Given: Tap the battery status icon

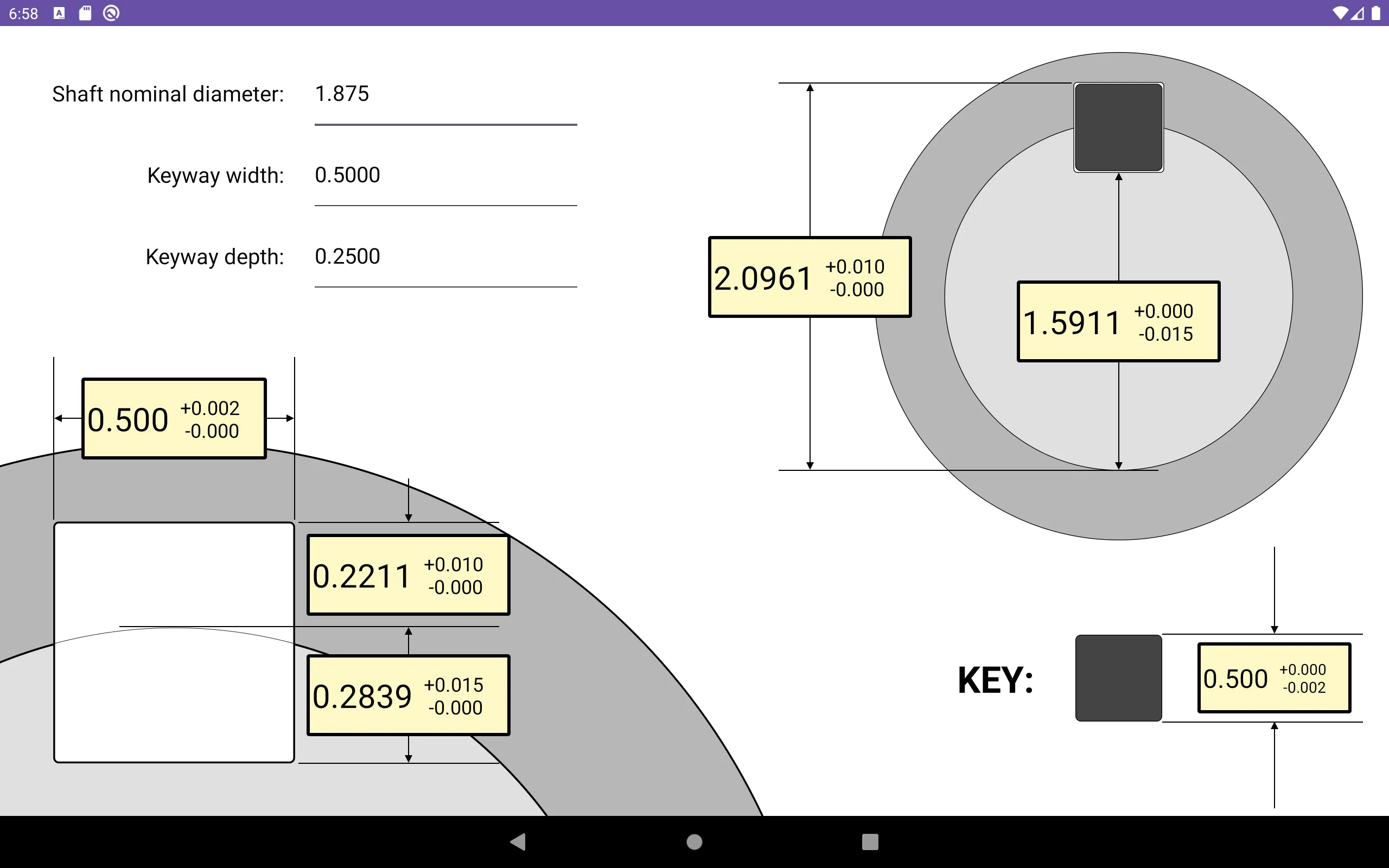Looking at the screenshot, I should pos(1376,13).
